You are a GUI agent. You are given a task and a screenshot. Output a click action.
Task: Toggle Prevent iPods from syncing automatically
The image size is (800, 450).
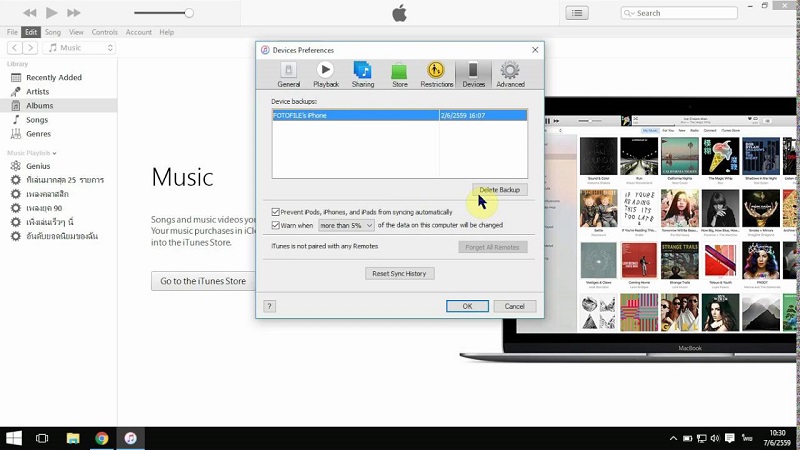coord(276,212)
